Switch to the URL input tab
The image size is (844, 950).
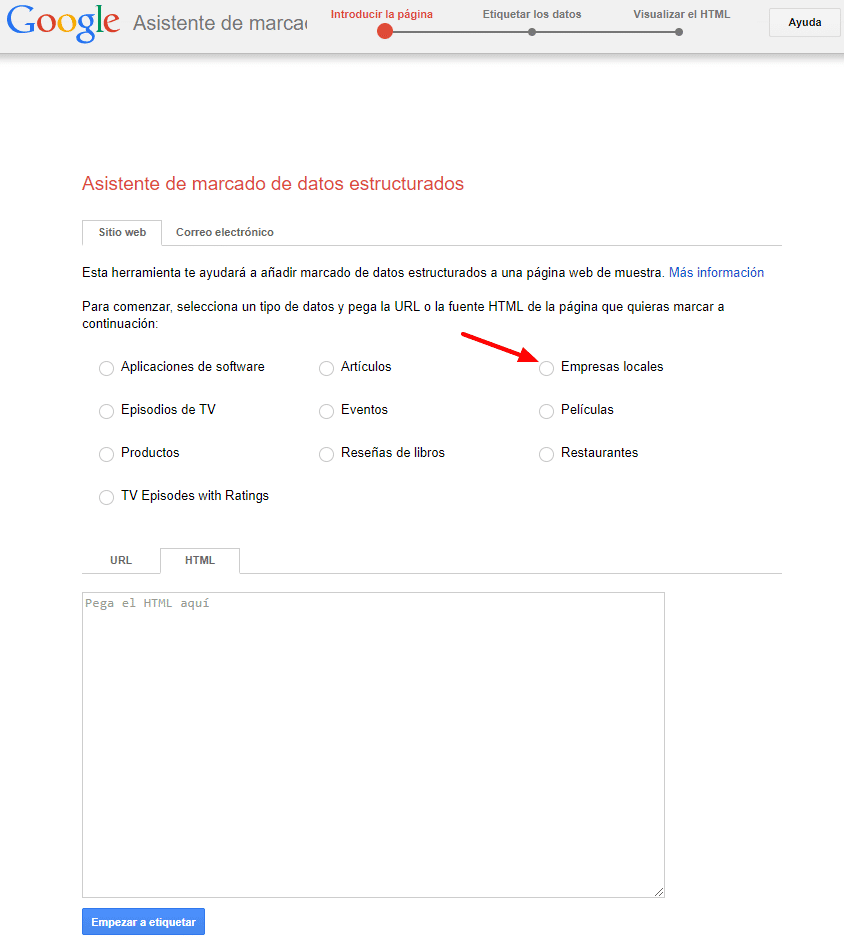(x=121, y=560)
